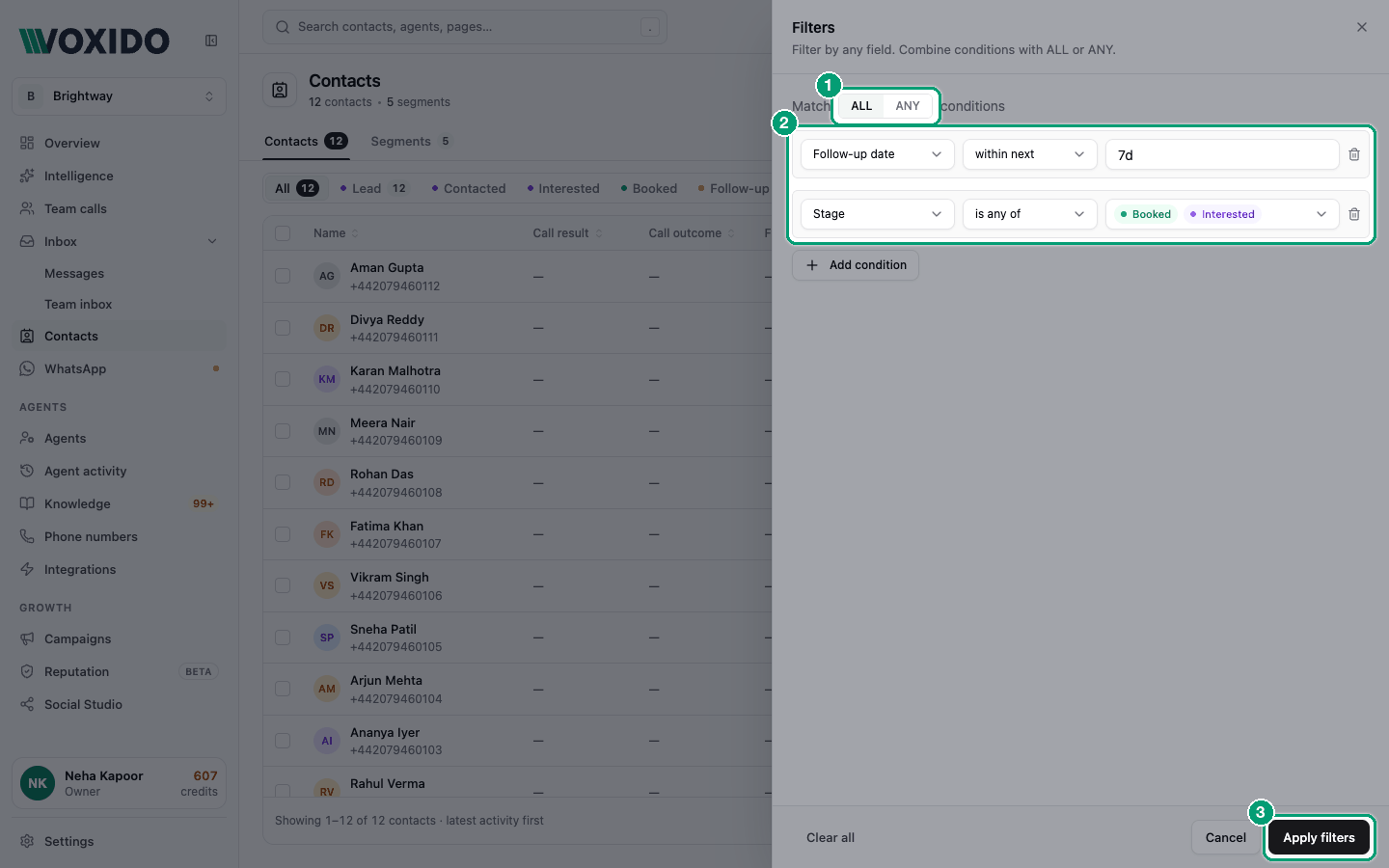Open Reputation page
This screenshot has height=868, width=1389.
coord(120,671)
